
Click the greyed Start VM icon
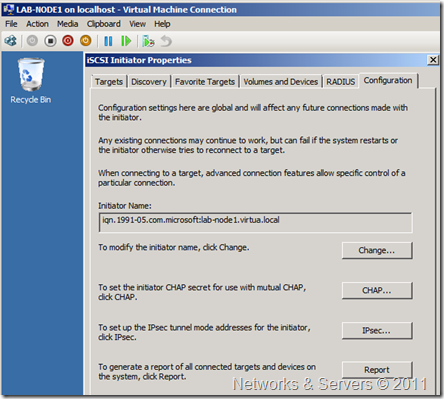(x=32, y=41)
